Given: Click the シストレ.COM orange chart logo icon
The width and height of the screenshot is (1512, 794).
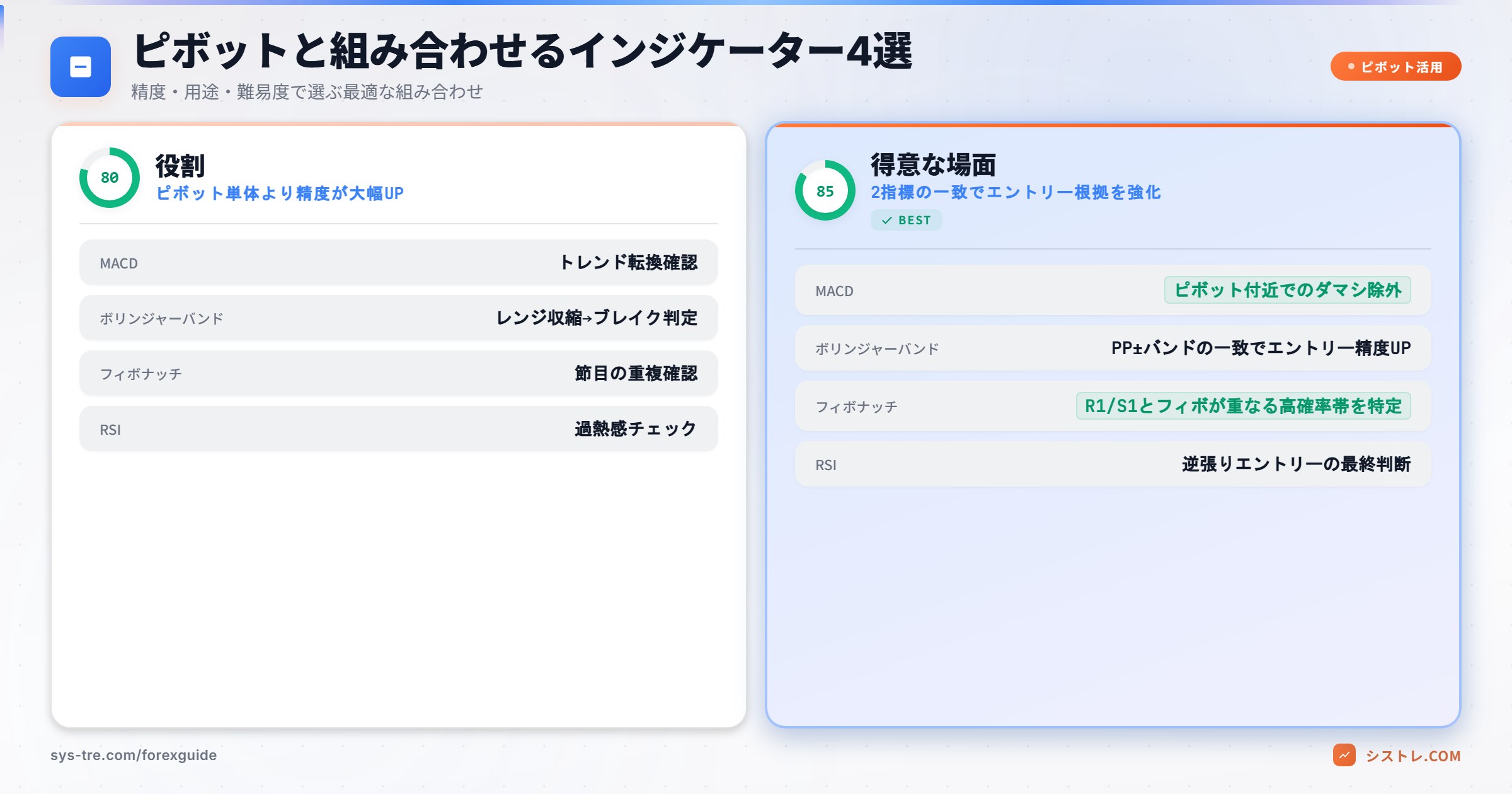Looking at the screenshot, I should click(x=1344, y=755).
